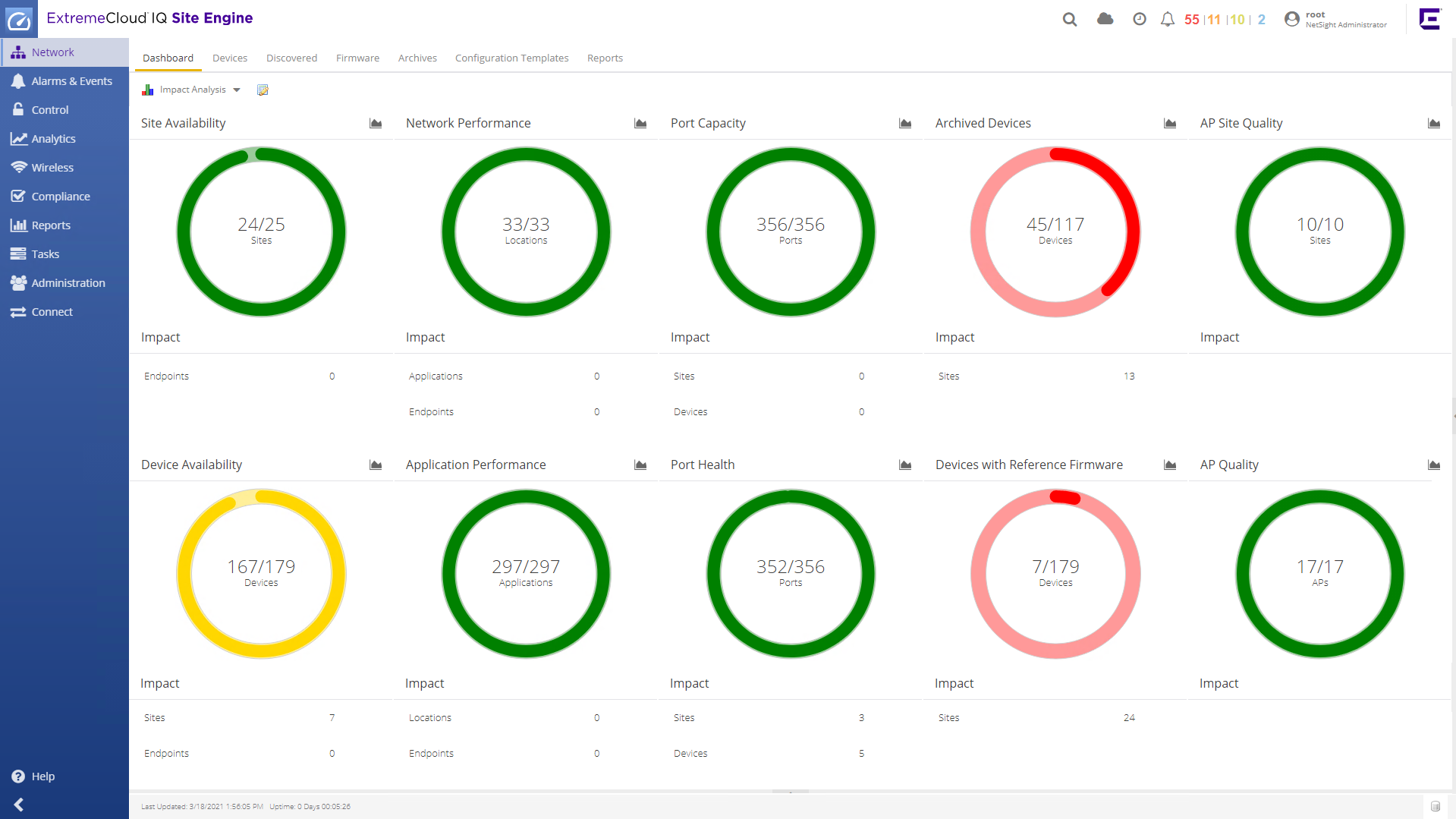Switch to the Firmware tab
Screen dimensions: 1456x819
coord(357,58)
